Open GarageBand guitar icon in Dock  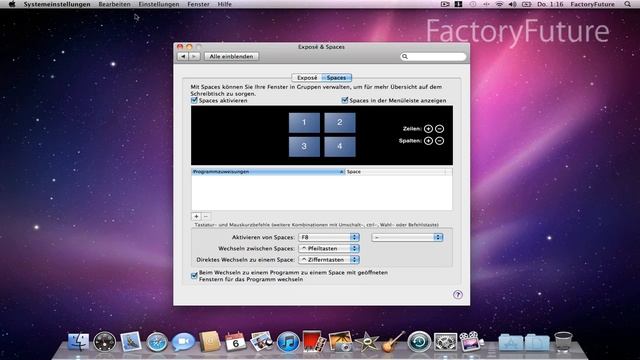coord(393,341)
